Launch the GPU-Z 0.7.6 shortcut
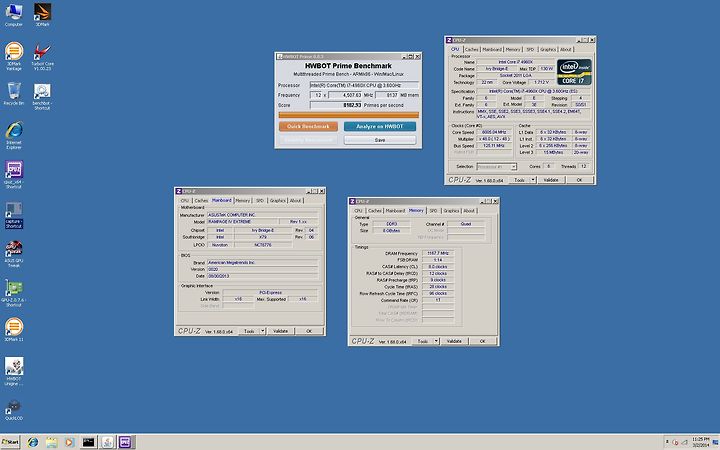This screenshot has height=450, width=720. click(x=14, y=293)
